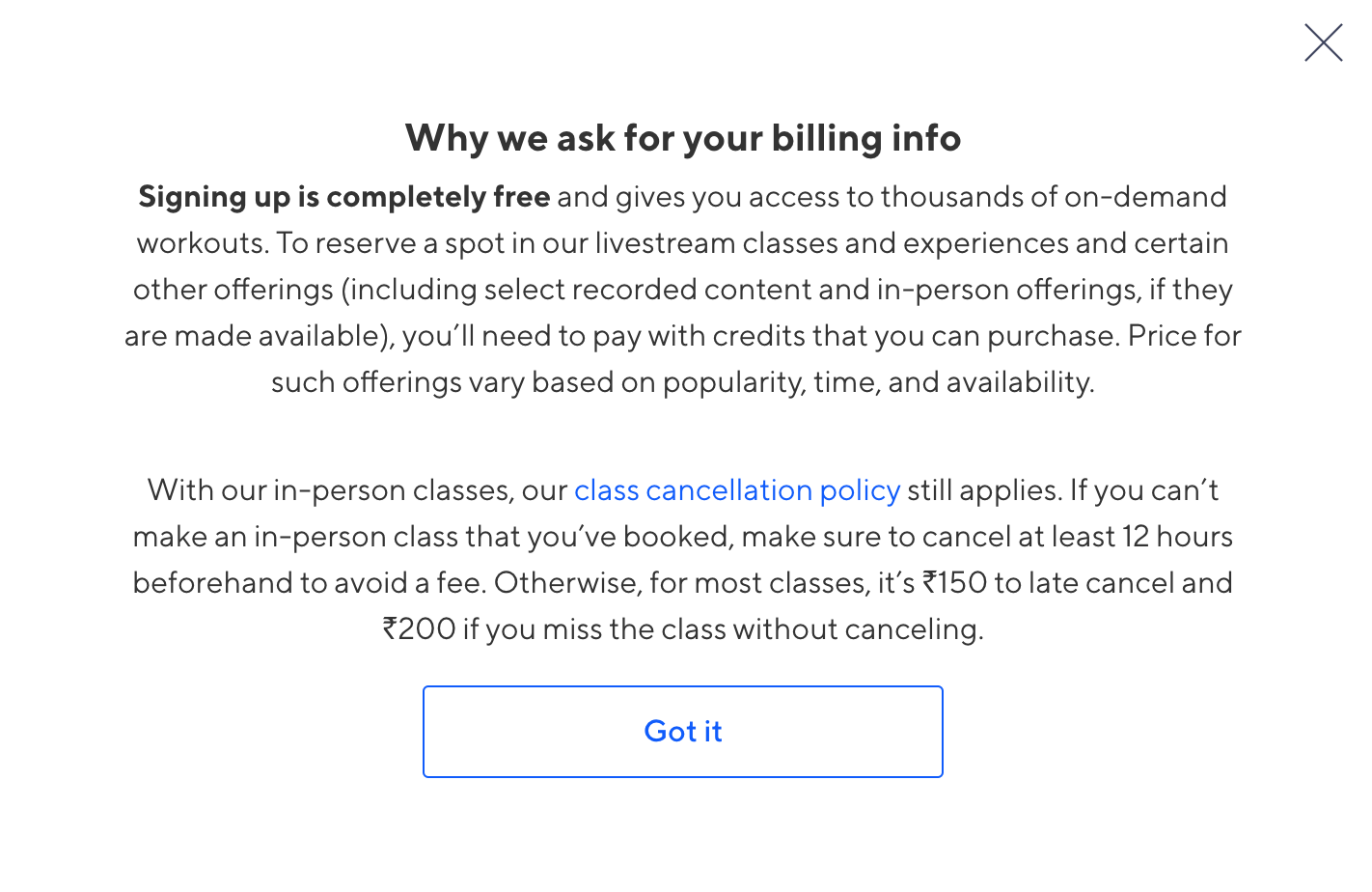This screenshot has width=1372, height=892.
Task: Click the phrase 'miss the class without canceling'
Action: tap(762, 629)
